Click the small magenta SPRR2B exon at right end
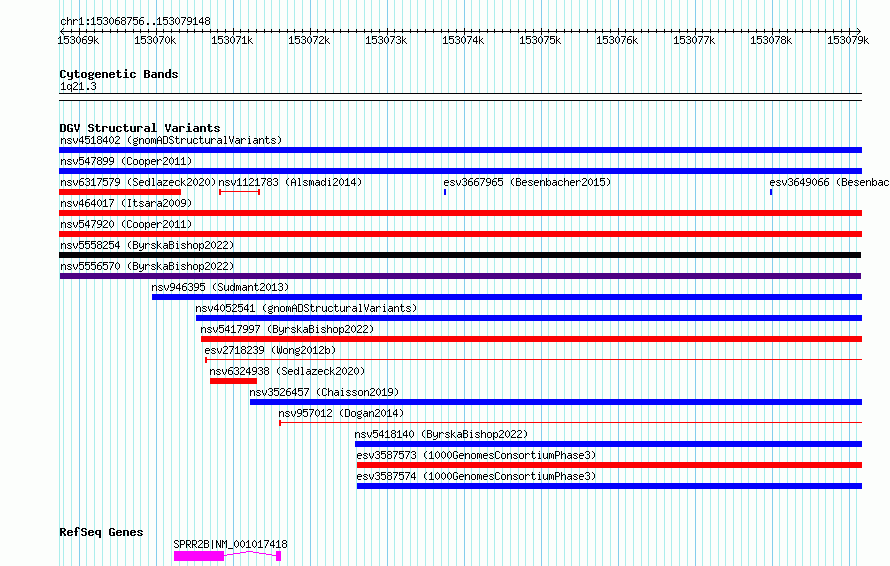The image size is (890, 566). pyautogui.click(x=279, y=556)
